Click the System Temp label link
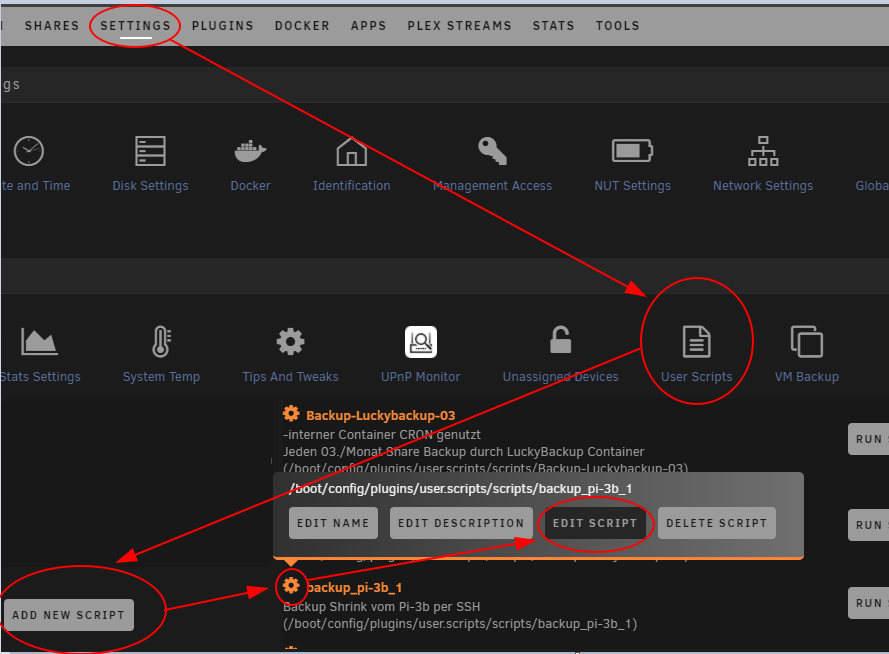Image resolution: width=889 pixels, height=654 pixels. (x=162, y=376)
